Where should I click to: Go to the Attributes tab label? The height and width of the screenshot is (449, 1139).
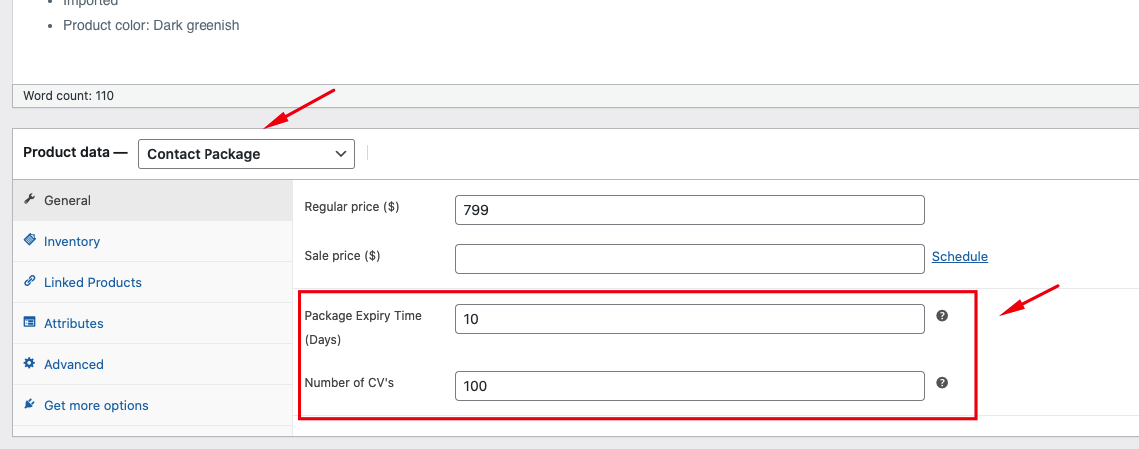click(x=74, y=323)
